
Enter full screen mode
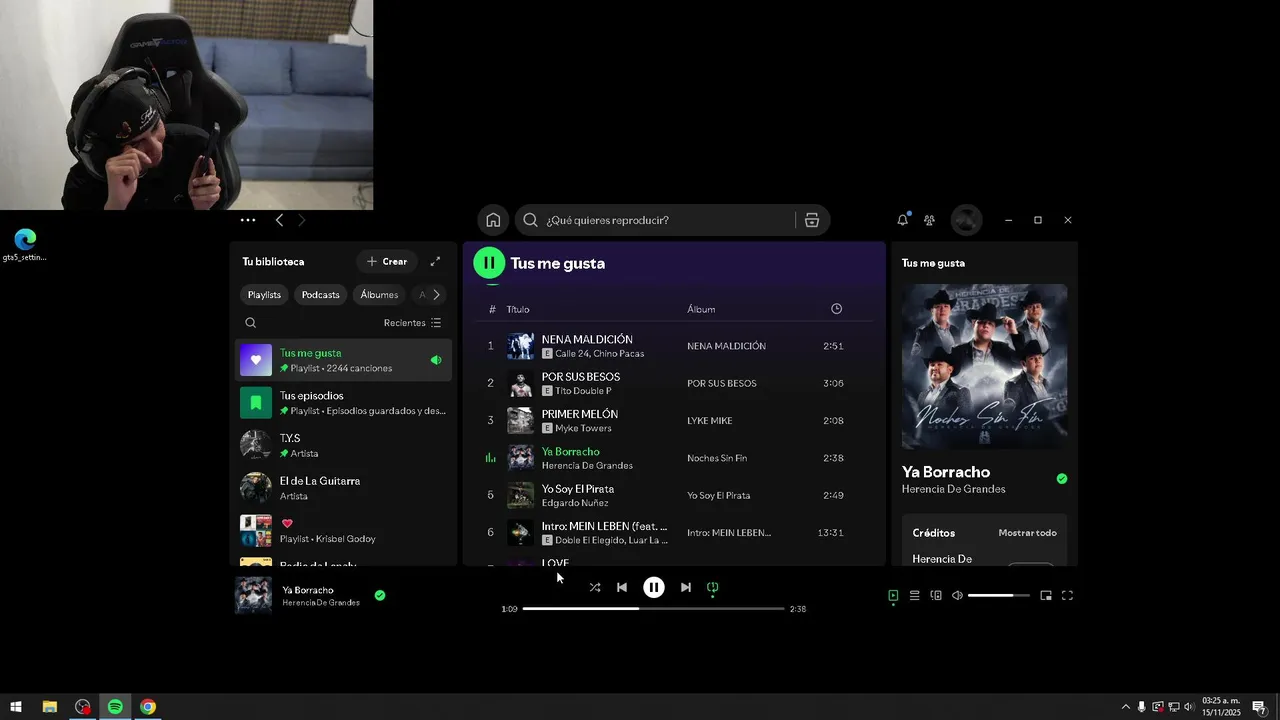[1067, 596]
